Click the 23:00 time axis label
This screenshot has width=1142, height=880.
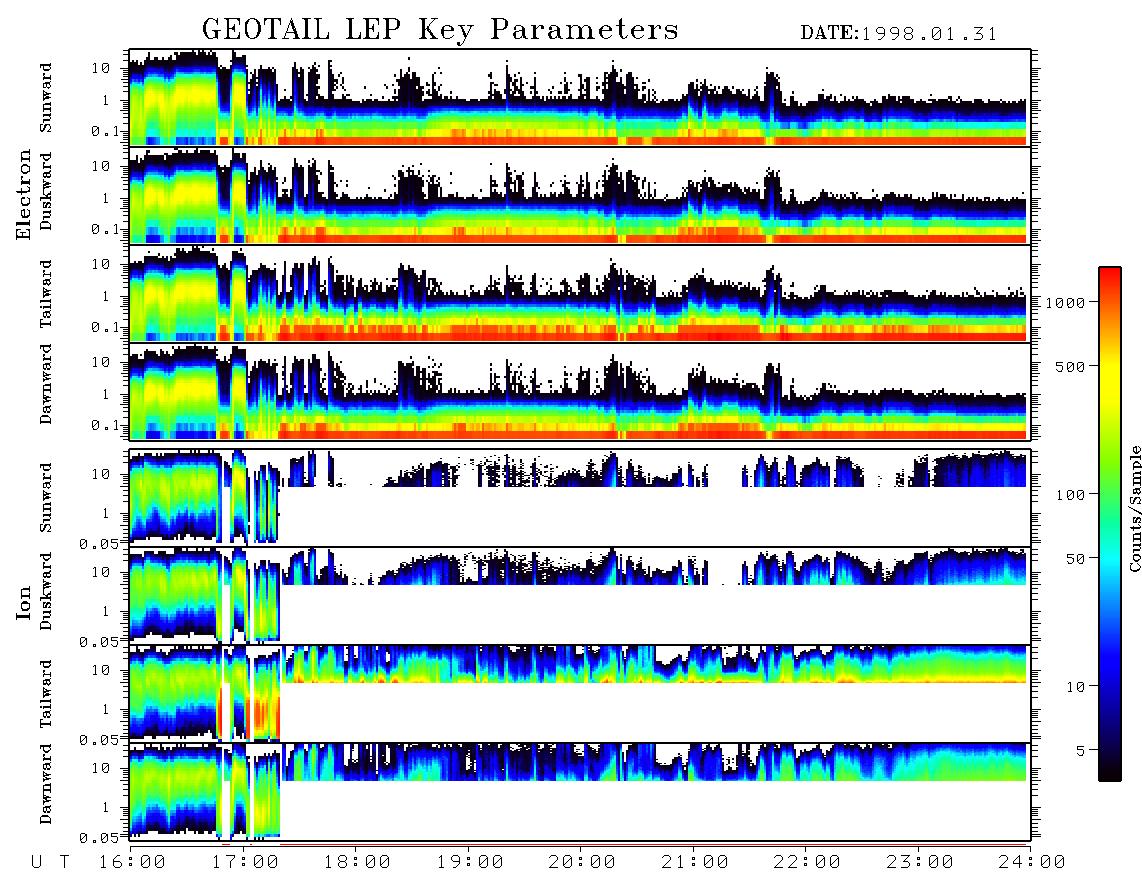pos(920,862)
